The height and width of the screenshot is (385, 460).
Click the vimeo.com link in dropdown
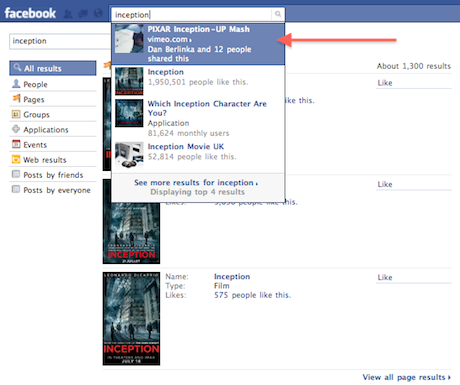pos(169,39)
